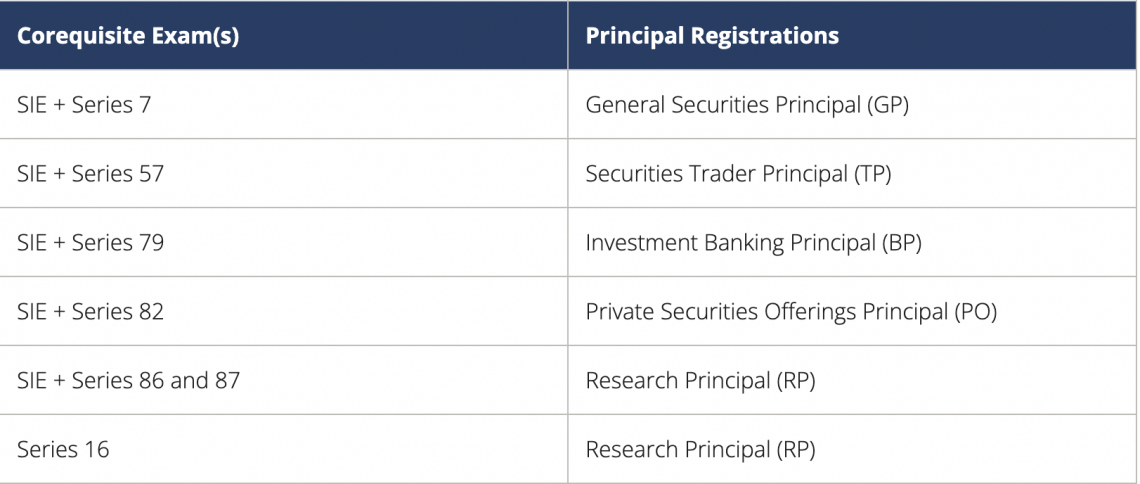The height and width of the screenshot is (484, 1140).
Task: Select the SIE + Series 7 cell
Action: point(84,104)
